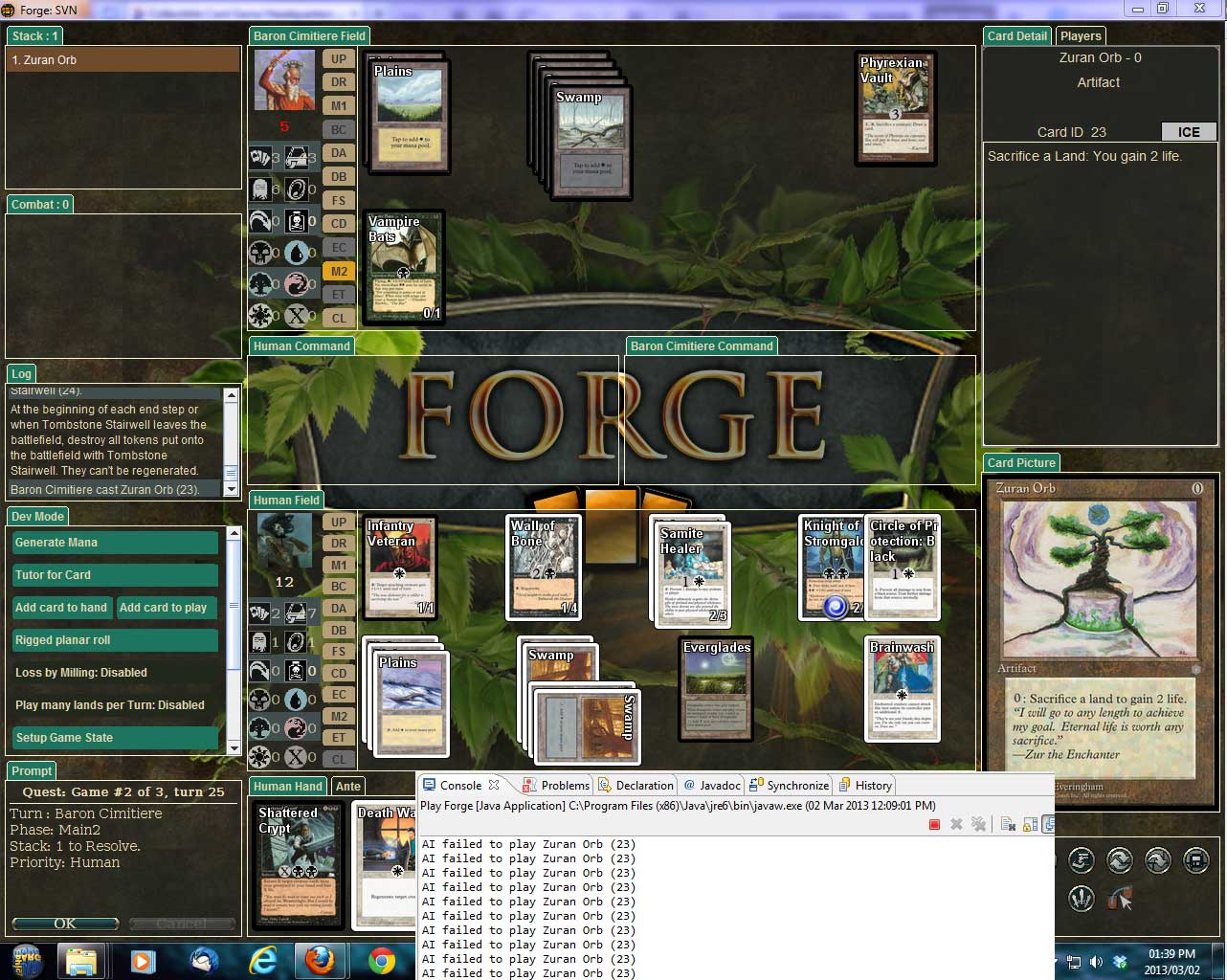Screen dimensions: 1227x980
Task: Click Baron Cimitiere's black mana skull icon
Action: [x=259, y=253]
